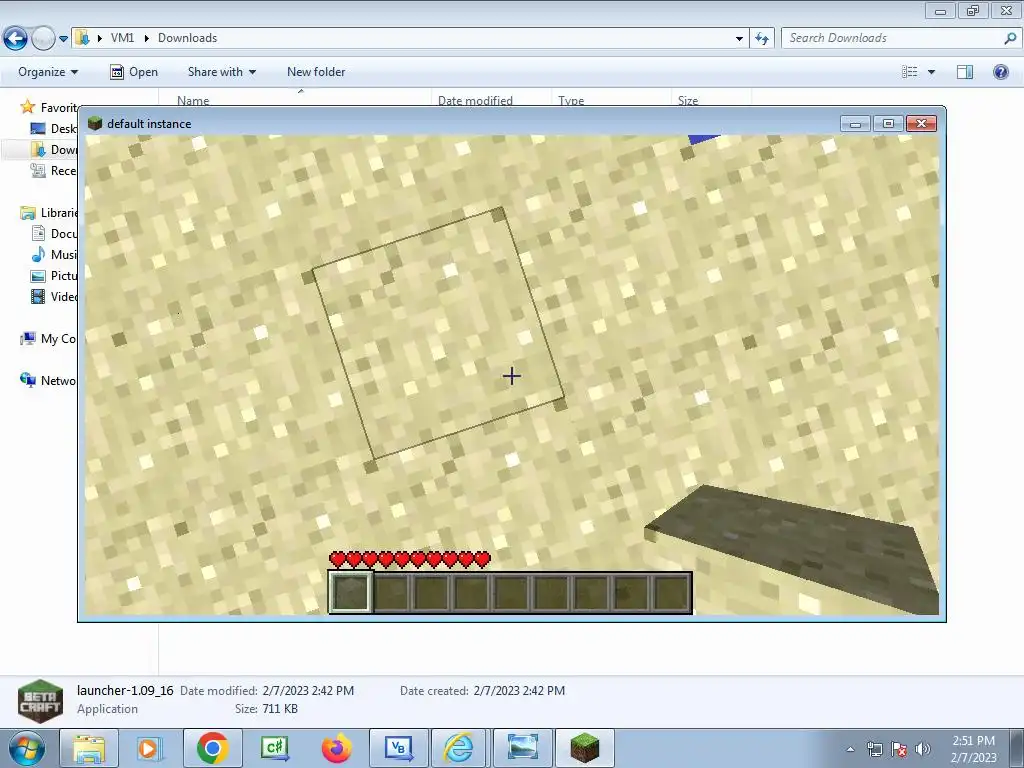Click the red hearts health bar
The height and width of the screenshot is (768, 1024).
click(x=410, y=559)
